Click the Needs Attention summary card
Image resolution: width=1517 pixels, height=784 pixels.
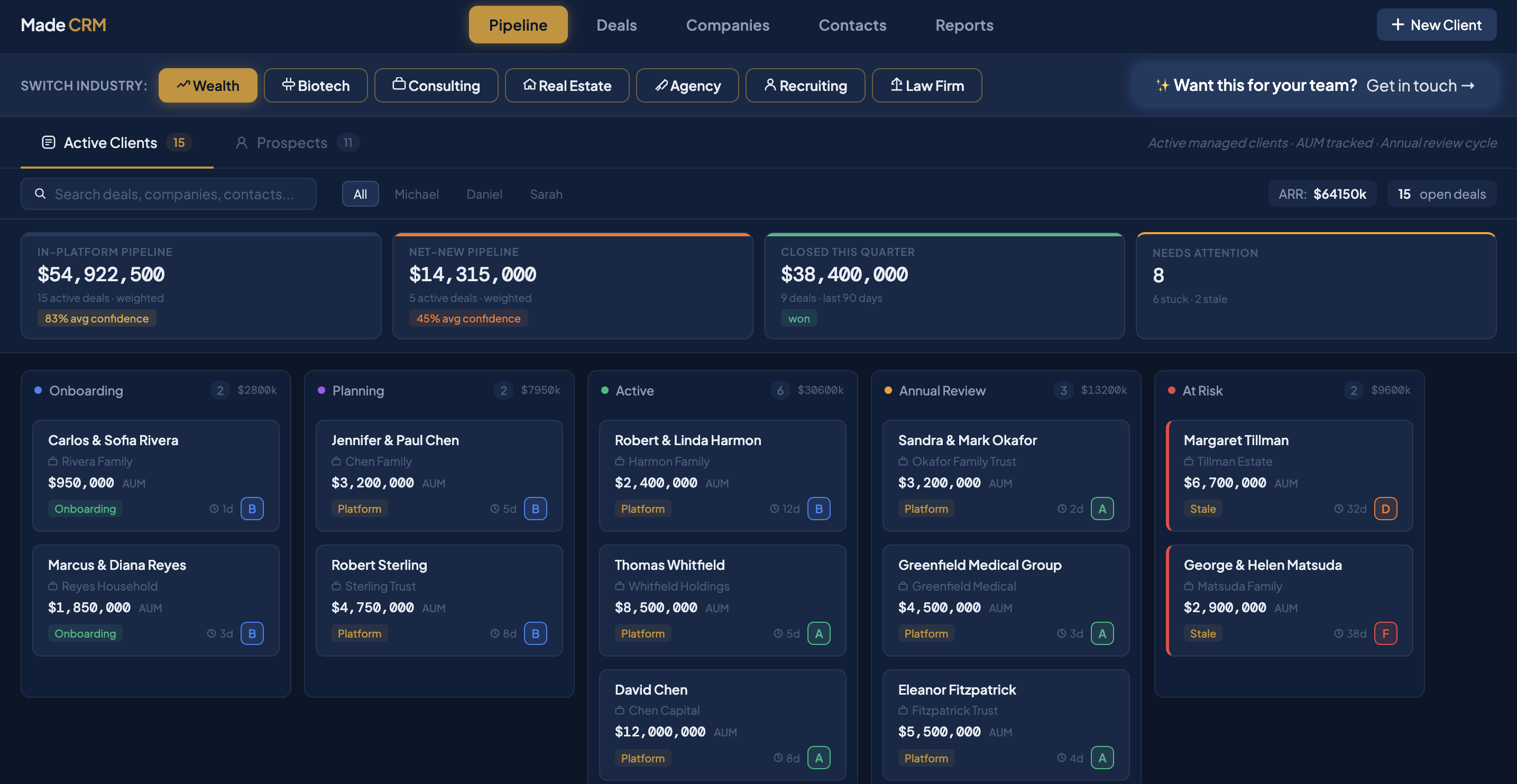point(1316,285)
